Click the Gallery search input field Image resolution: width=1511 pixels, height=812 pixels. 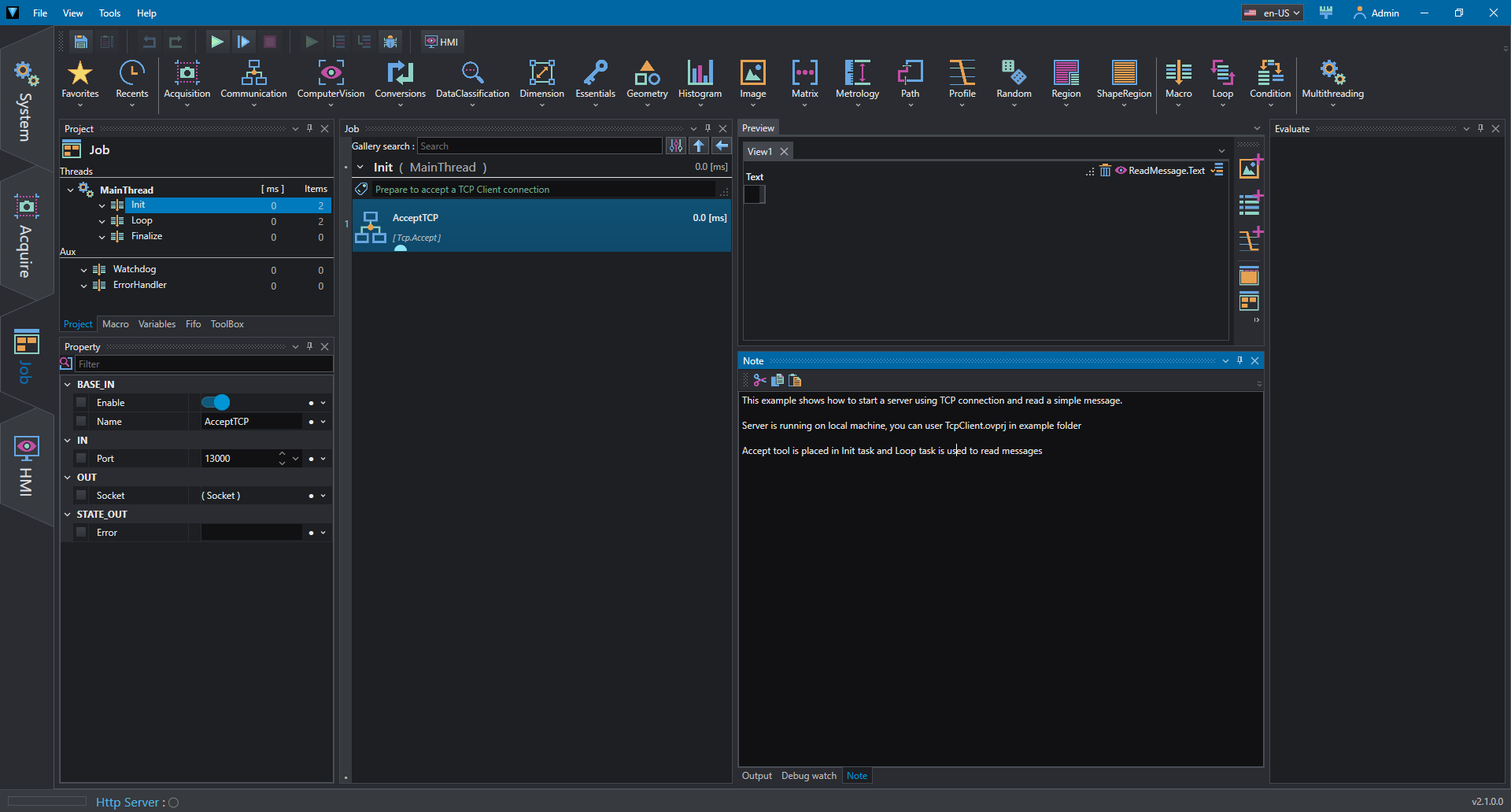540,146
